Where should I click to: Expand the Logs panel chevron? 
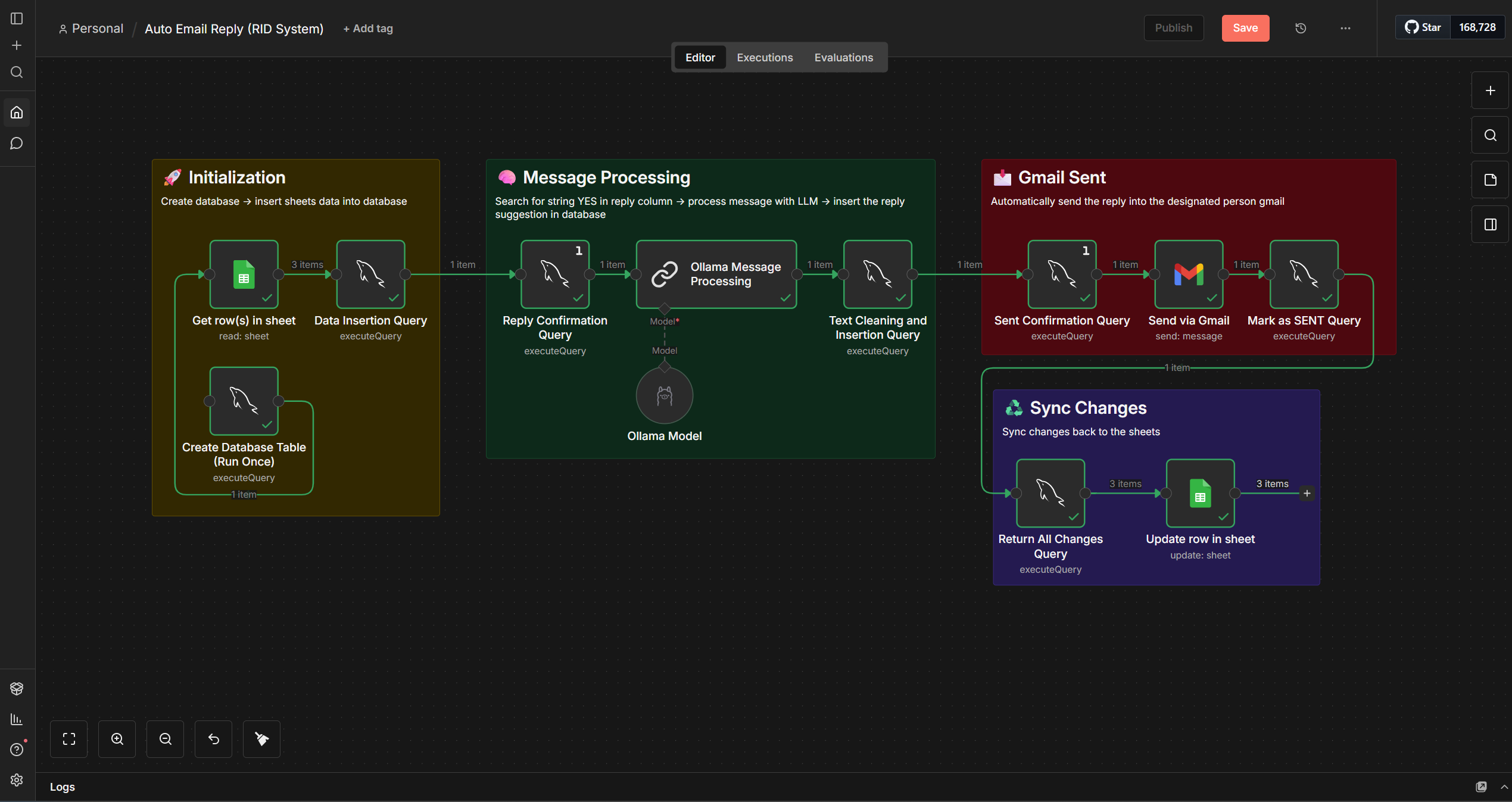pyautogui.click(x=1504, y=787)
